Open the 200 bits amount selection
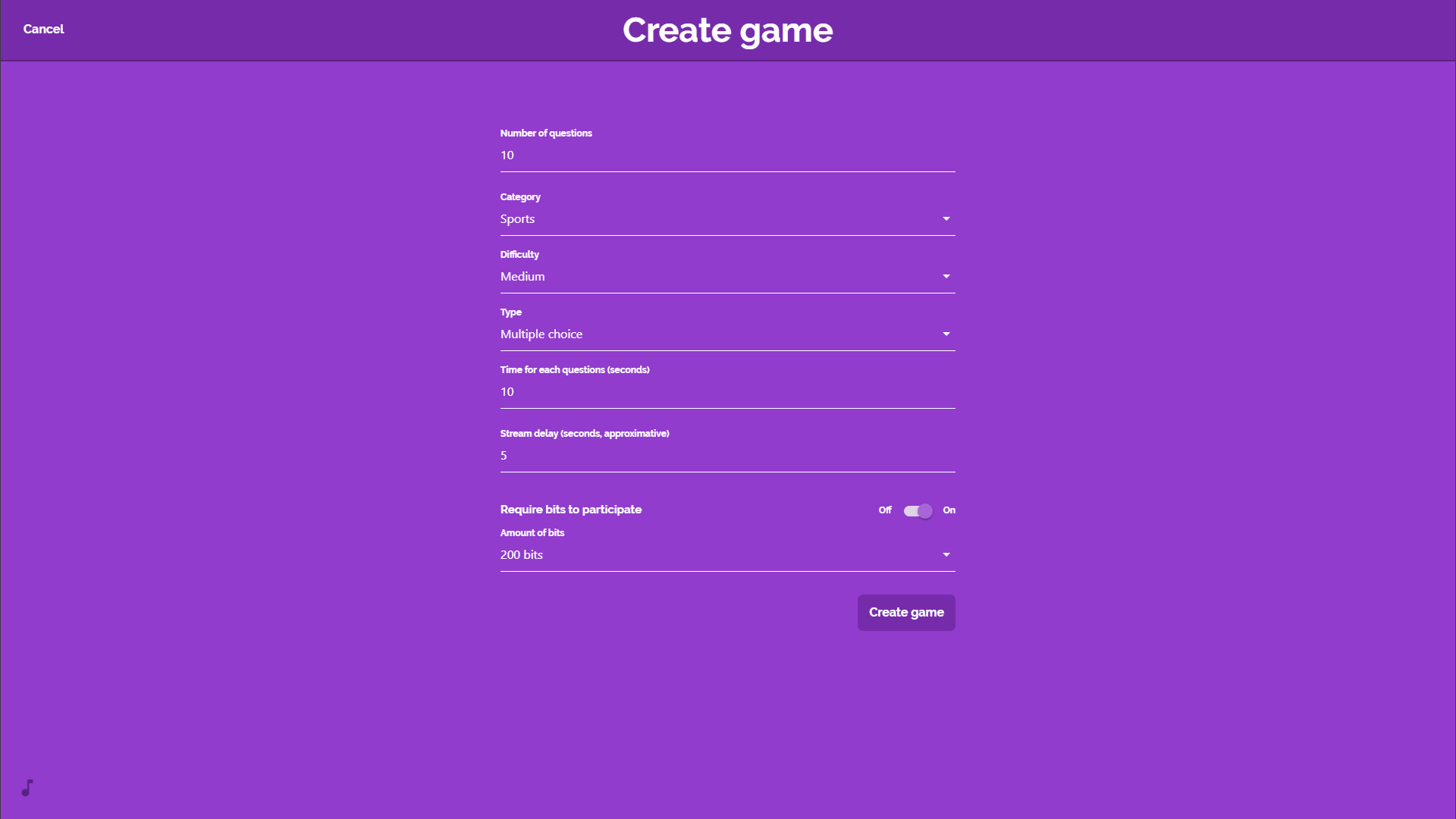Screen dimensions: 1456x819 click(522, 555)
